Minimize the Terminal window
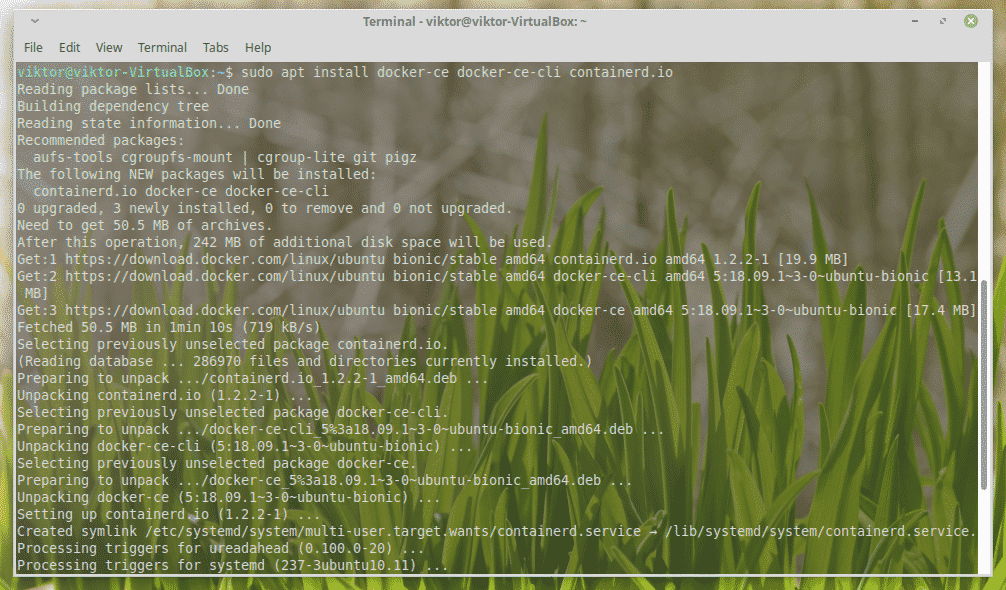 tap(915, 21)
